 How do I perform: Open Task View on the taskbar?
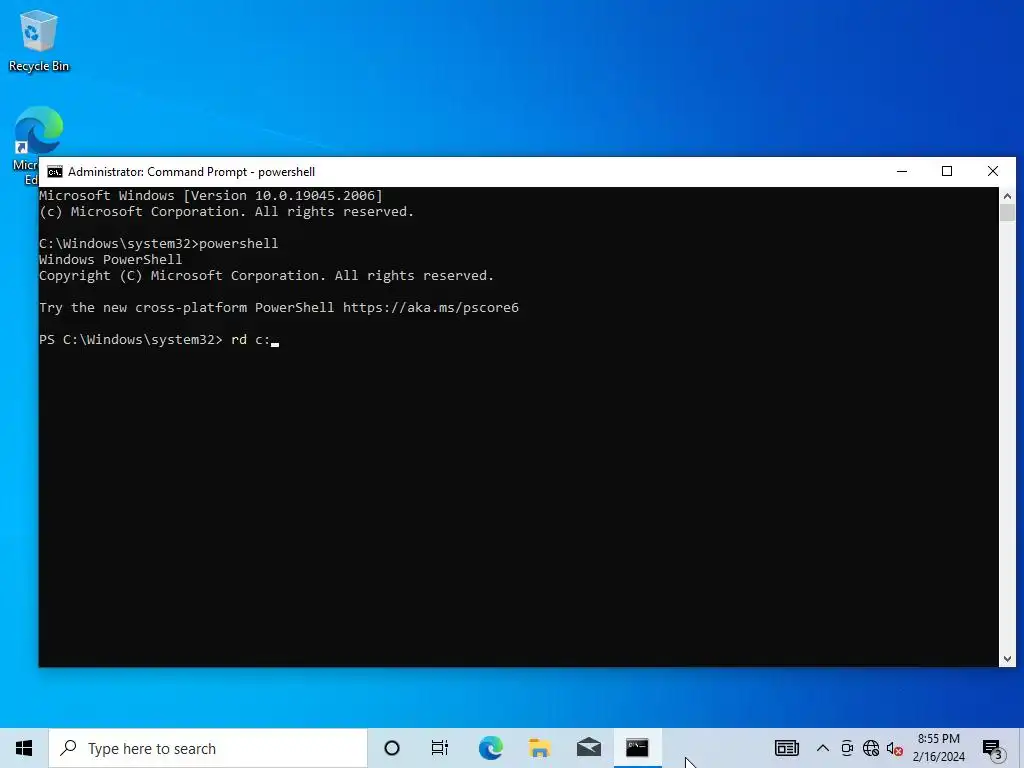[x=440, y=748]
